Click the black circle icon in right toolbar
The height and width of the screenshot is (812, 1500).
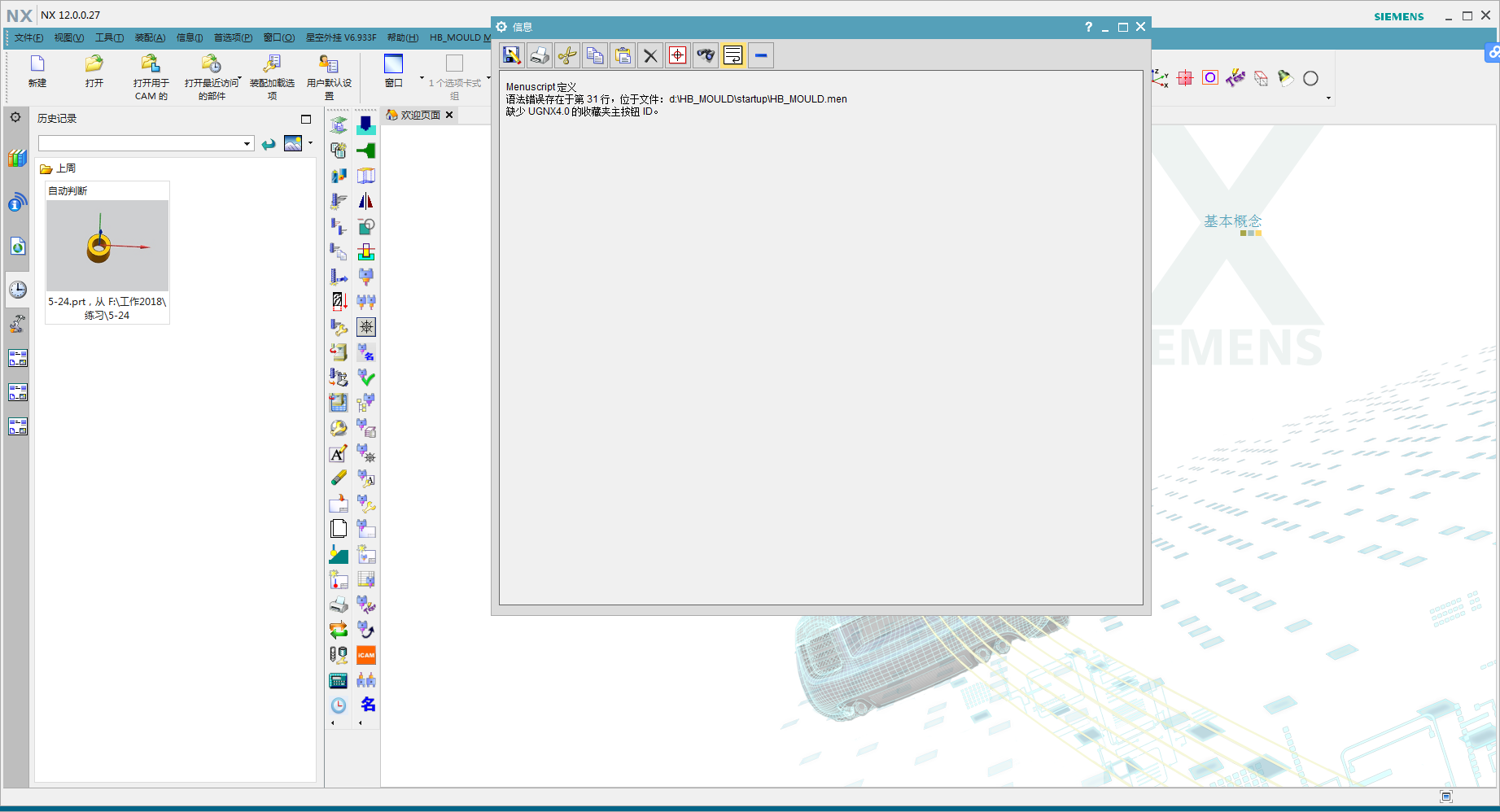[x=1310, y=78]
